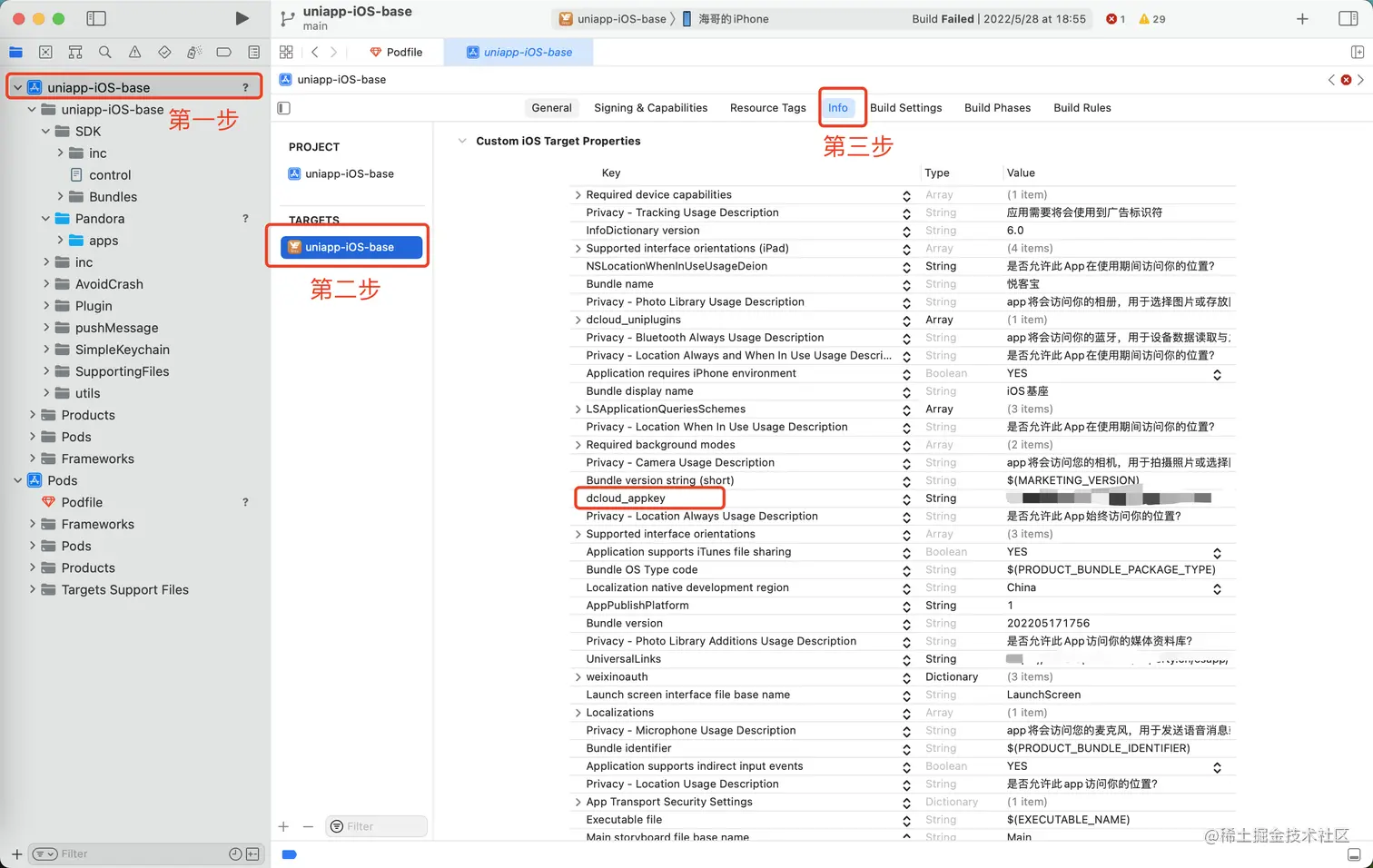Click the Filter field at the navigator bottom

pos(136,853)
